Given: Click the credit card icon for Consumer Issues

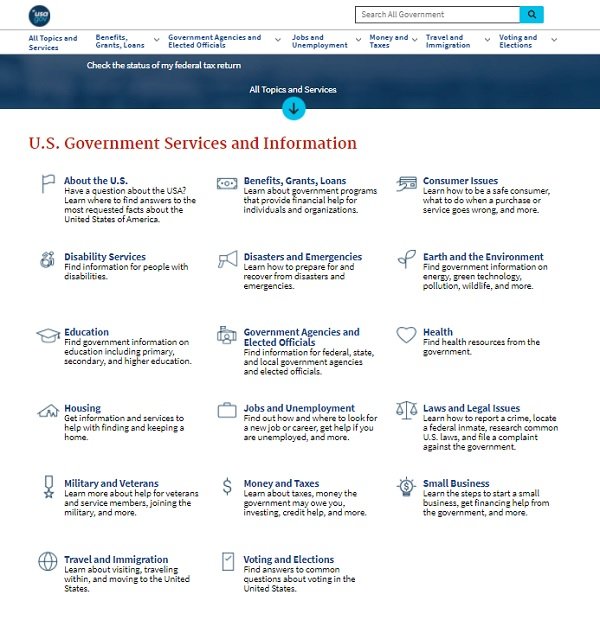Looking at the screenshot, I should pos(406,184).
